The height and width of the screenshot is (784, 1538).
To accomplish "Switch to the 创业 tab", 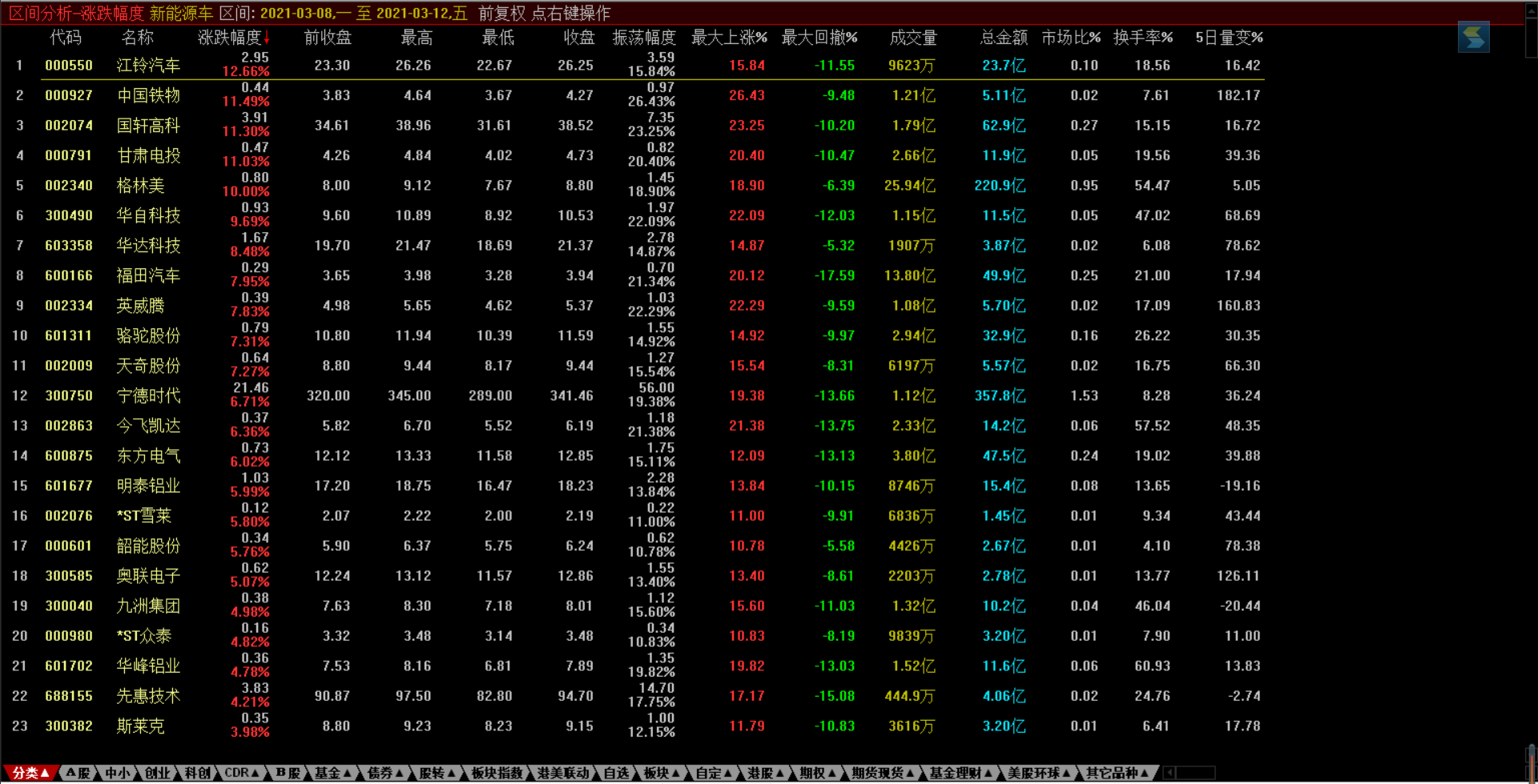I will (x=157, y=773).
